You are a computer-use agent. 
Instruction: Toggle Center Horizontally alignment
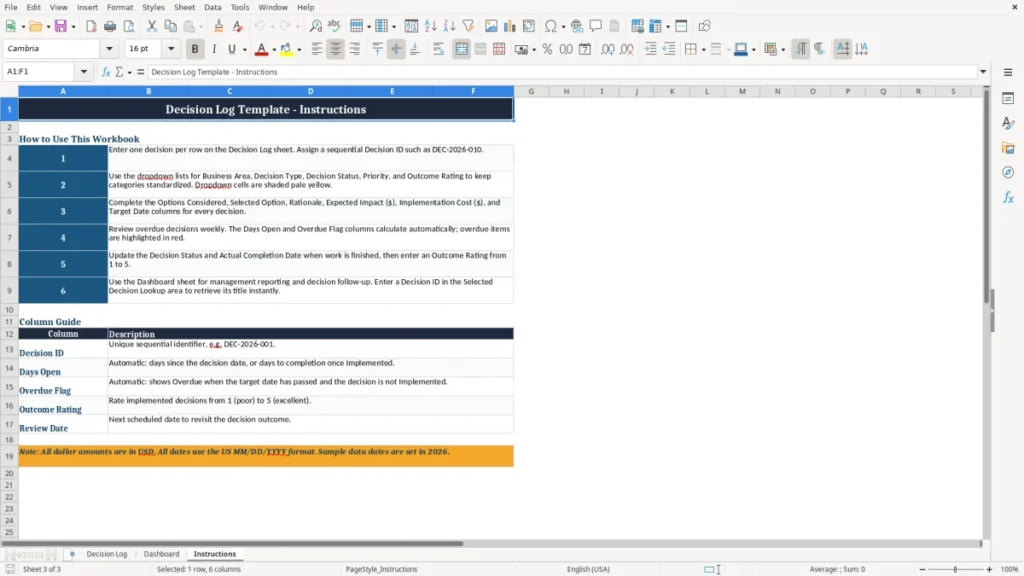click(x=336, y=49)
